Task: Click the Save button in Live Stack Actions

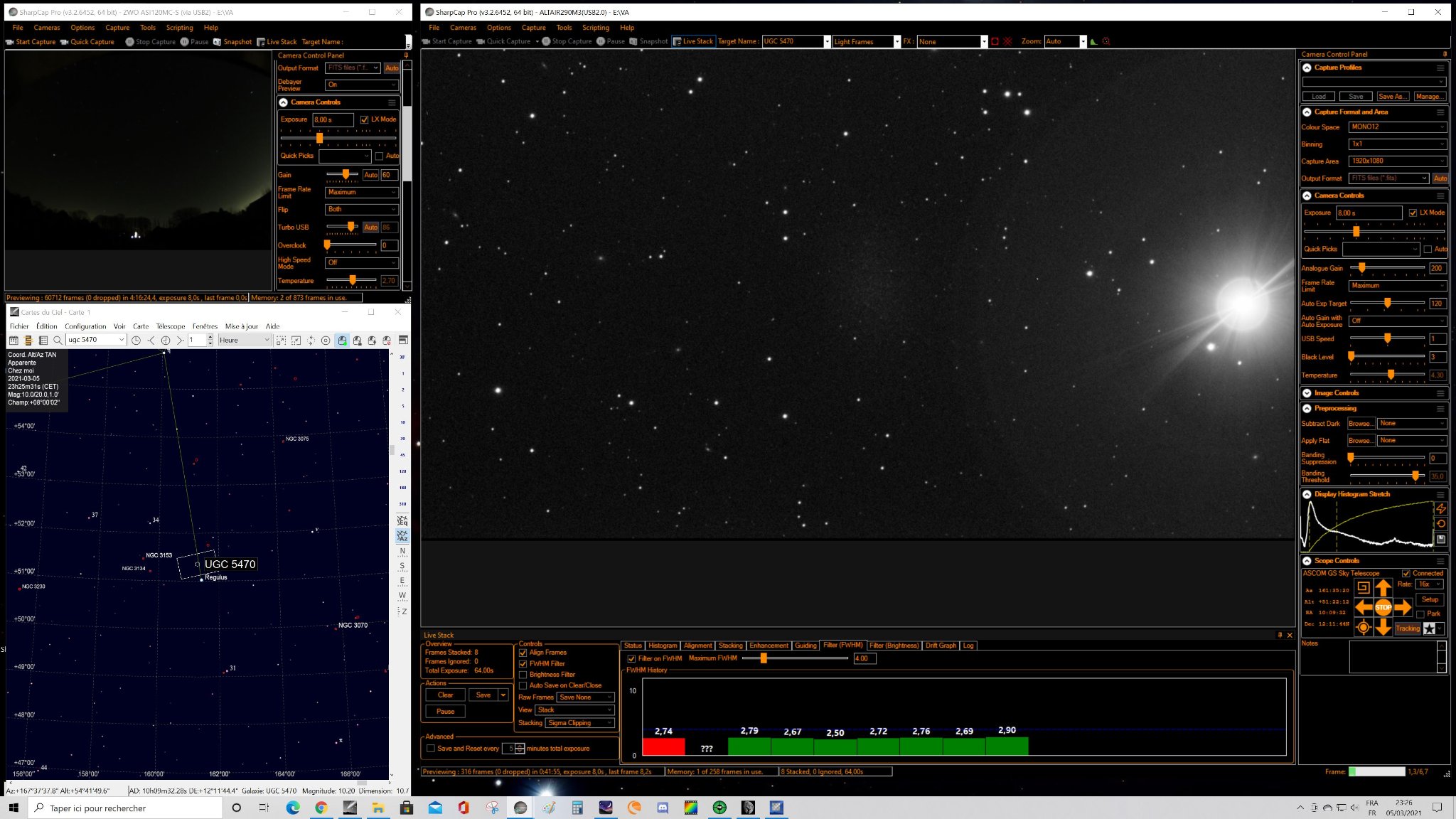Action: coord(483,695)
